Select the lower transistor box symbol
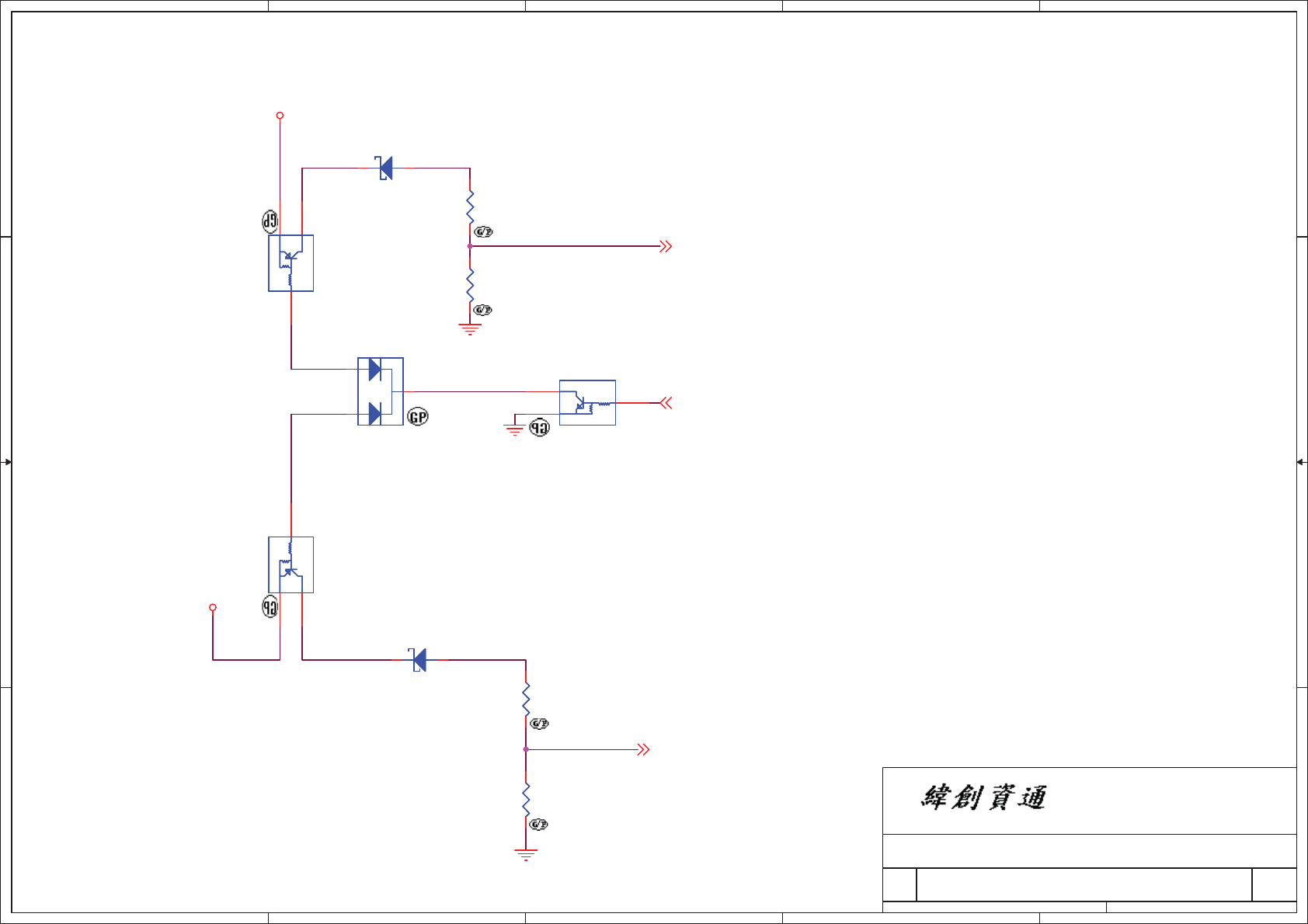This screenshot has width=1308, height=924. (x=291, y=564)
